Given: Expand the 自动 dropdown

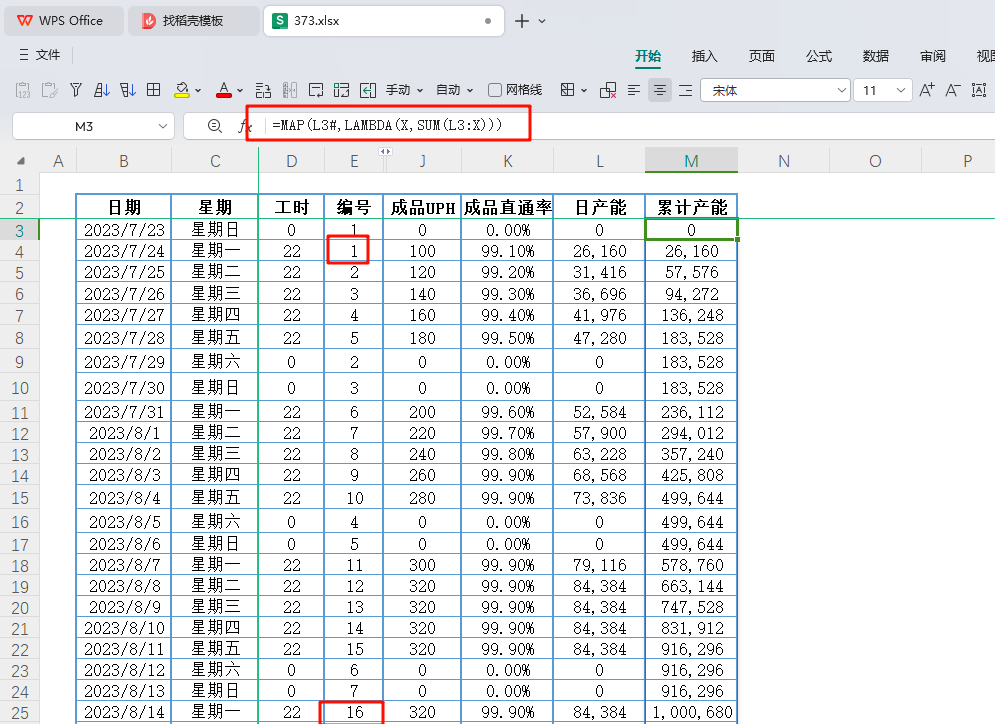Looking at the screenshot, I should [x=454, y=90].
